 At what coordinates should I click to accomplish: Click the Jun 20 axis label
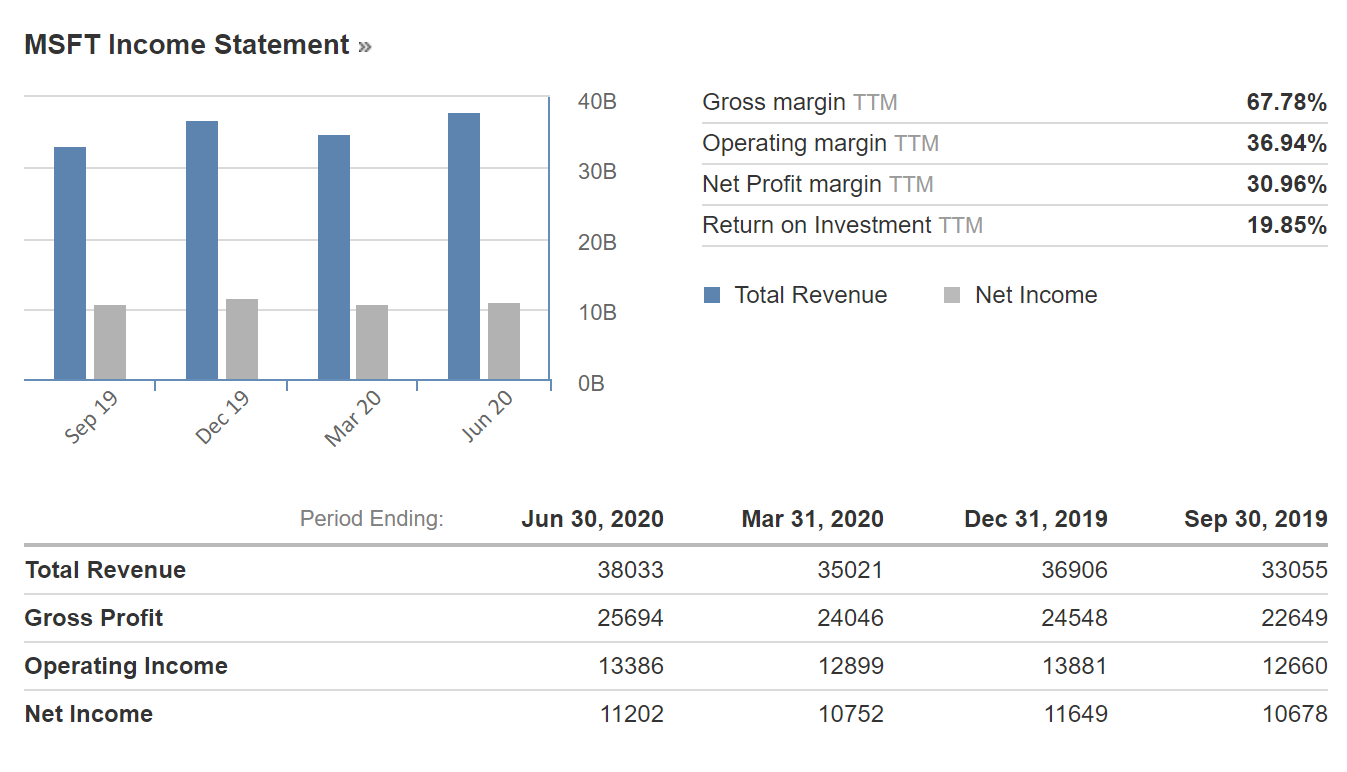(x=487, y=416)
